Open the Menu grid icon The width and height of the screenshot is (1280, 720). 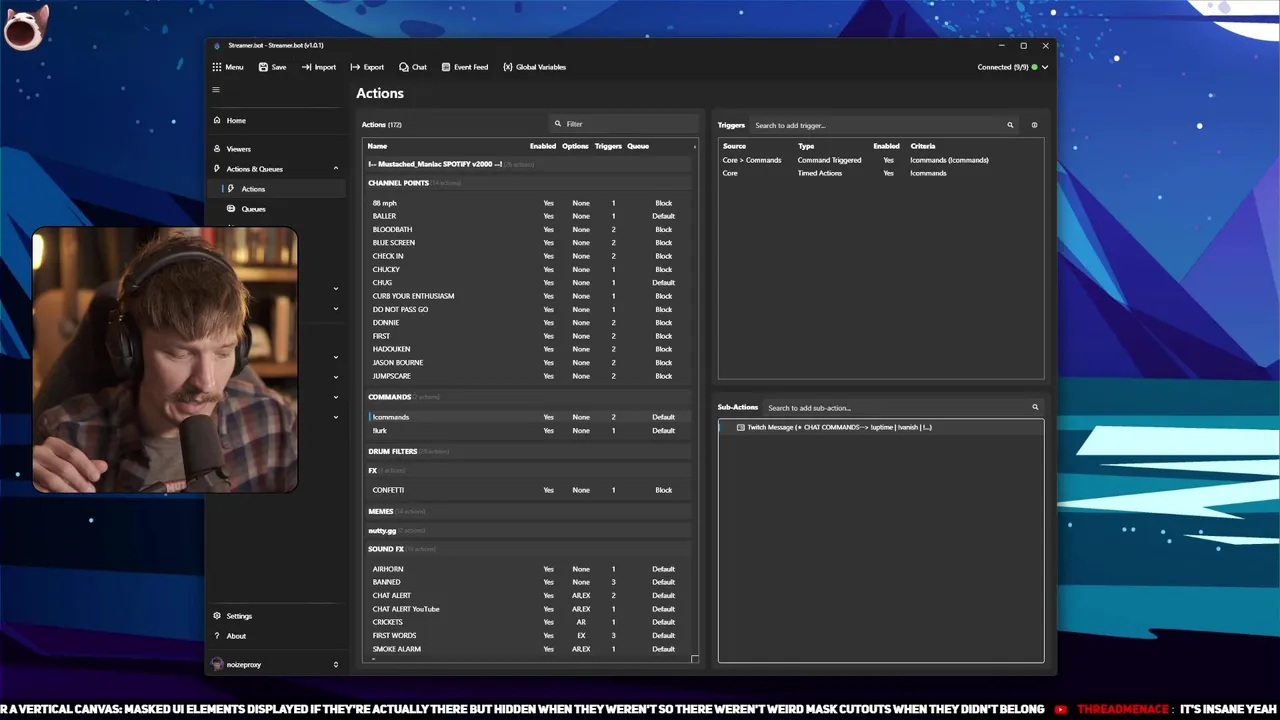click(217, 67)
